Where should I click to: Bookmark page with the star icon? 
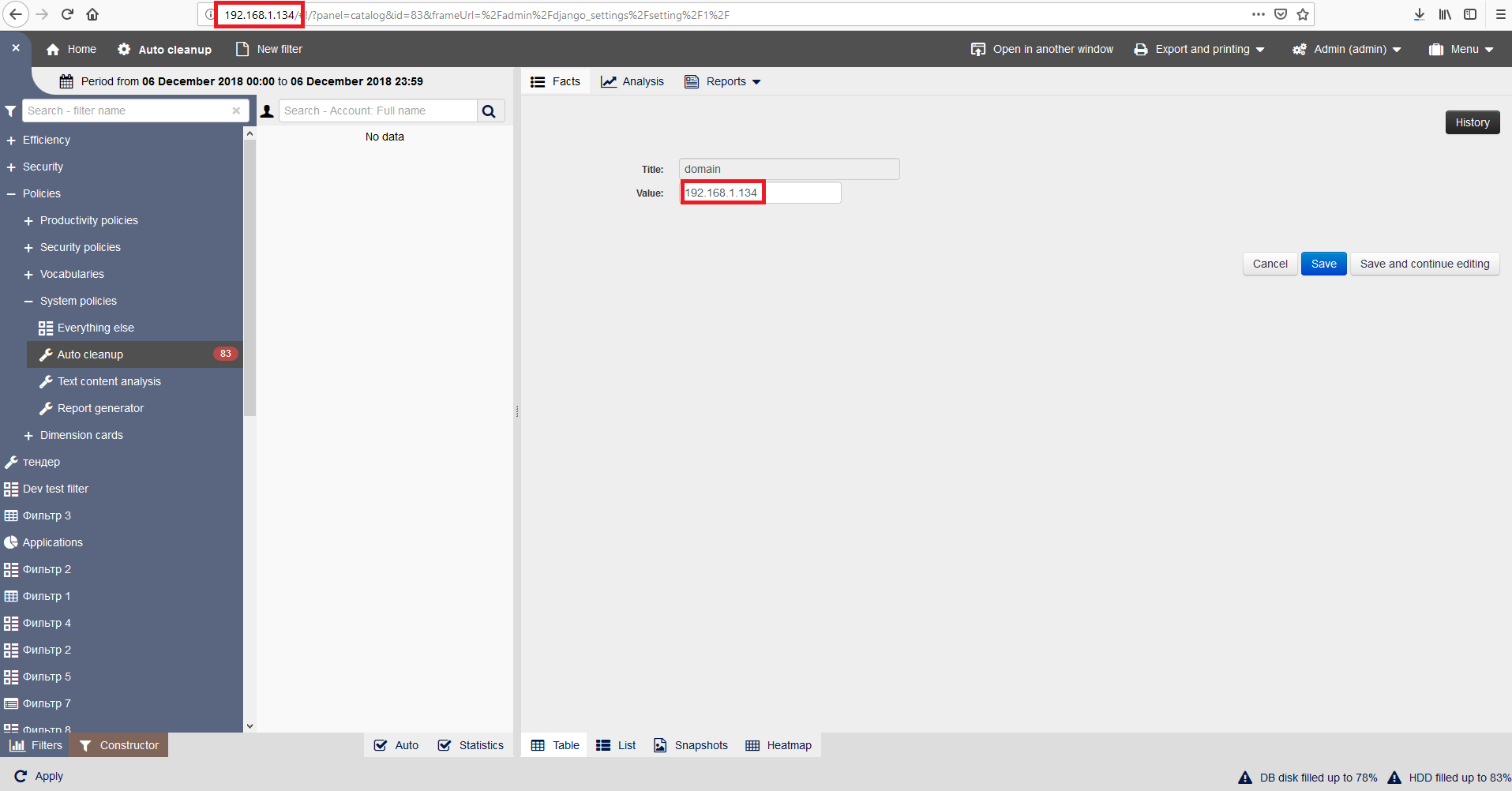point(1303,14)
